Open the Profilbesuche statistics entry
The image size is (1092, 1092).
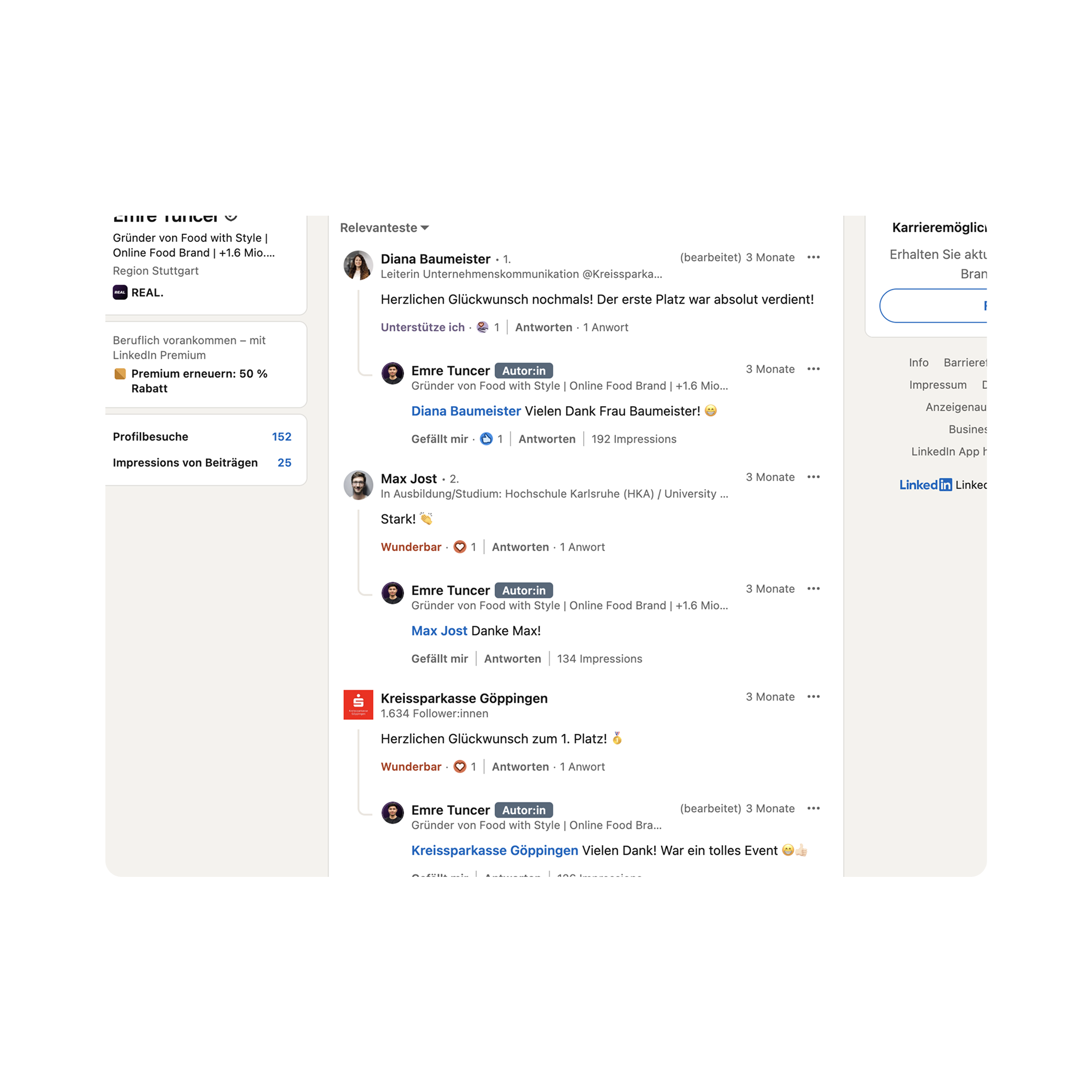pos(203,437)
